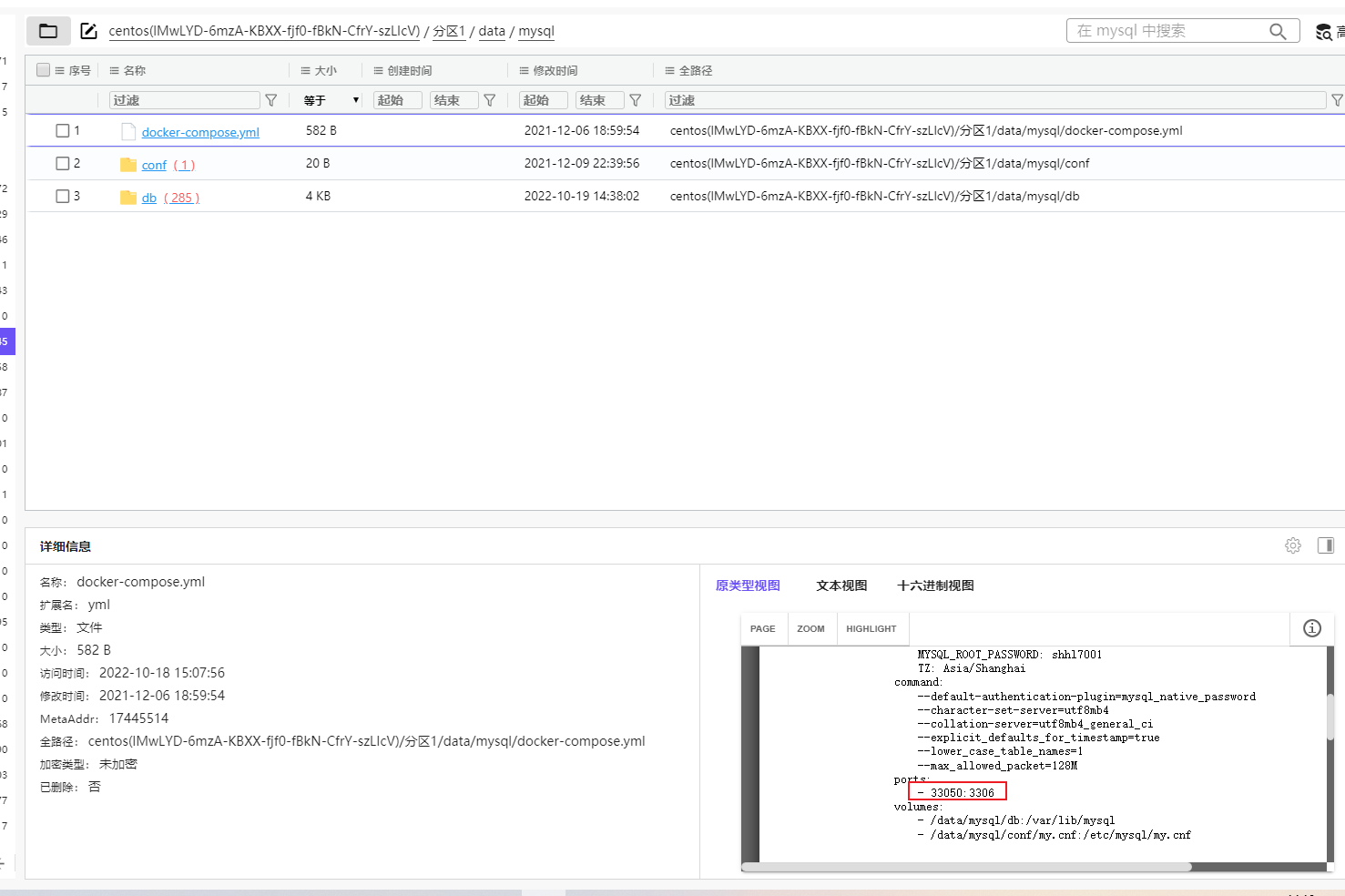Open the settings gear in details panel

tap(1292, 545)
